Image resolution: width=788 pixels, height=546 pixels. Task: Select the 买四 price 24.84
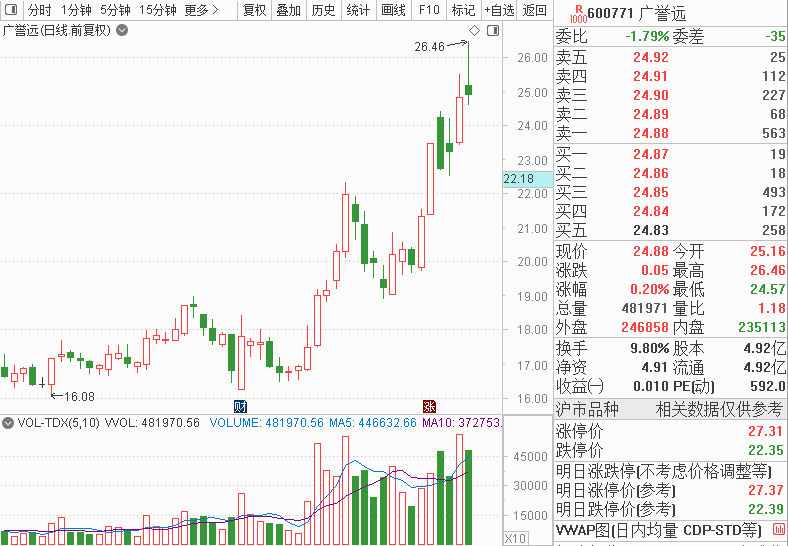coord(651,212)
